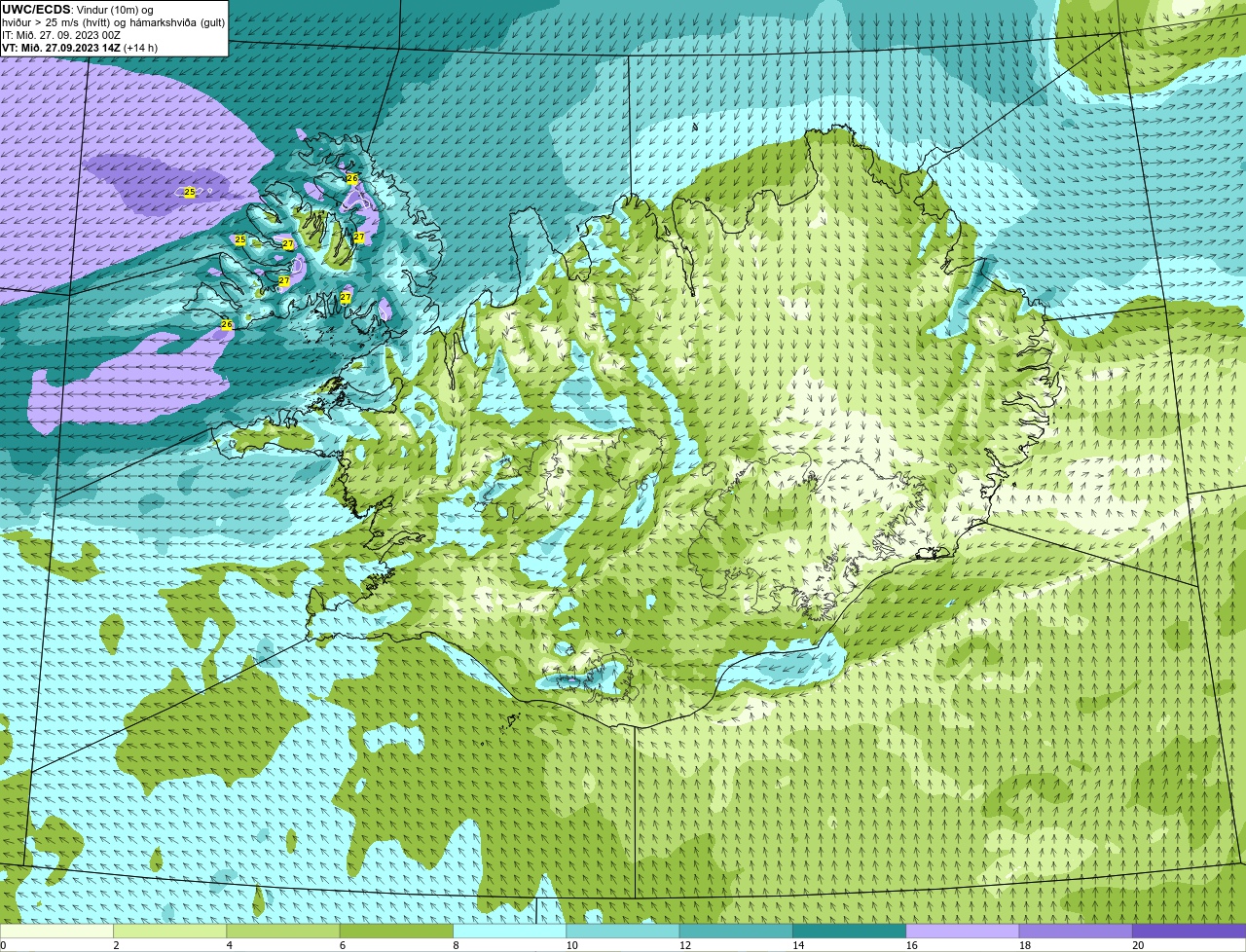1246x952 pixels.
Task: Choose the 18–20 m/s purple legend swatch
Action: click(1076, 931)
